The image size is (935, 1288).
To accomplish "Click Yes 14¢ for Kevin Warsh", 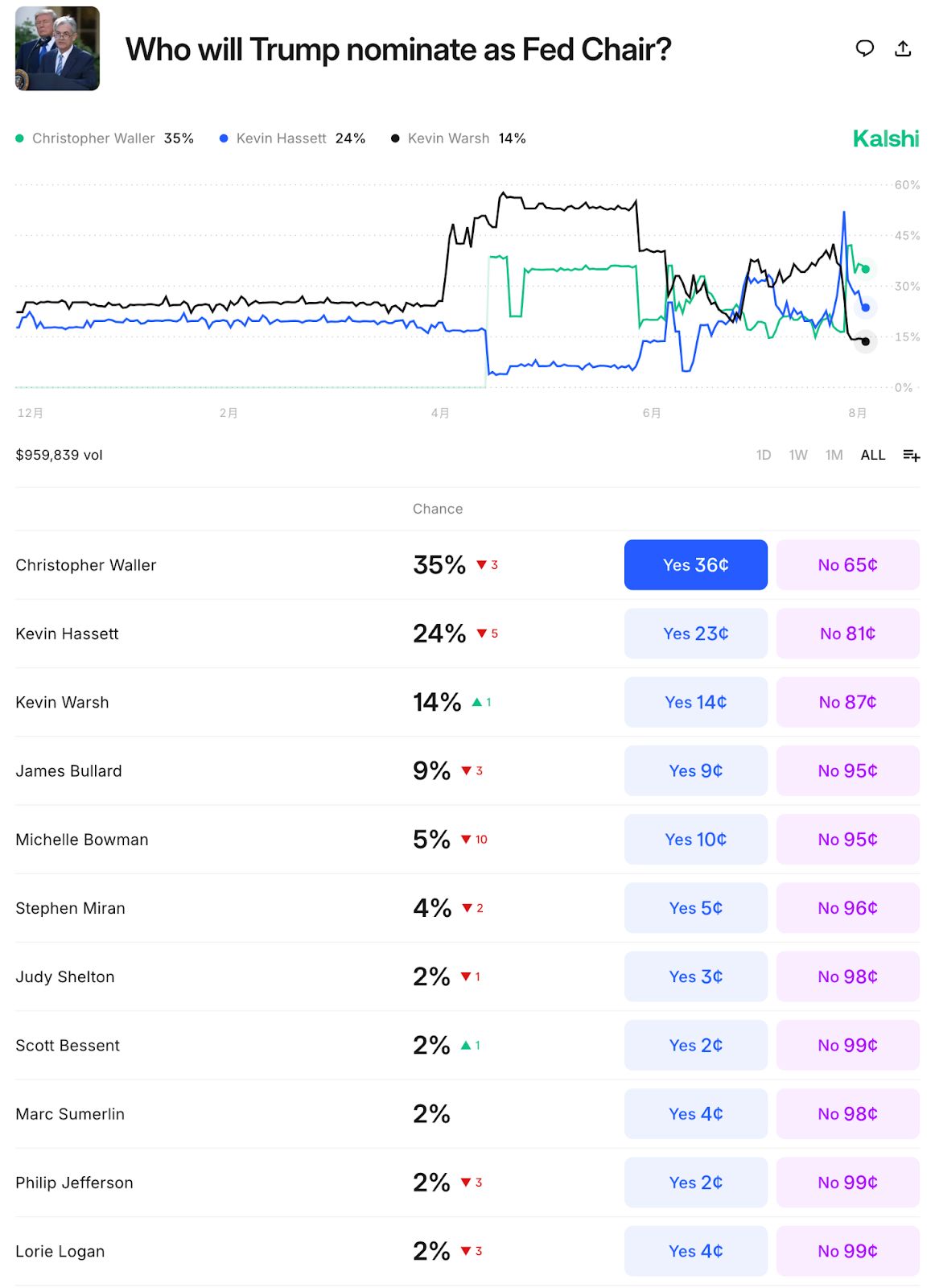I will [695, 702].
